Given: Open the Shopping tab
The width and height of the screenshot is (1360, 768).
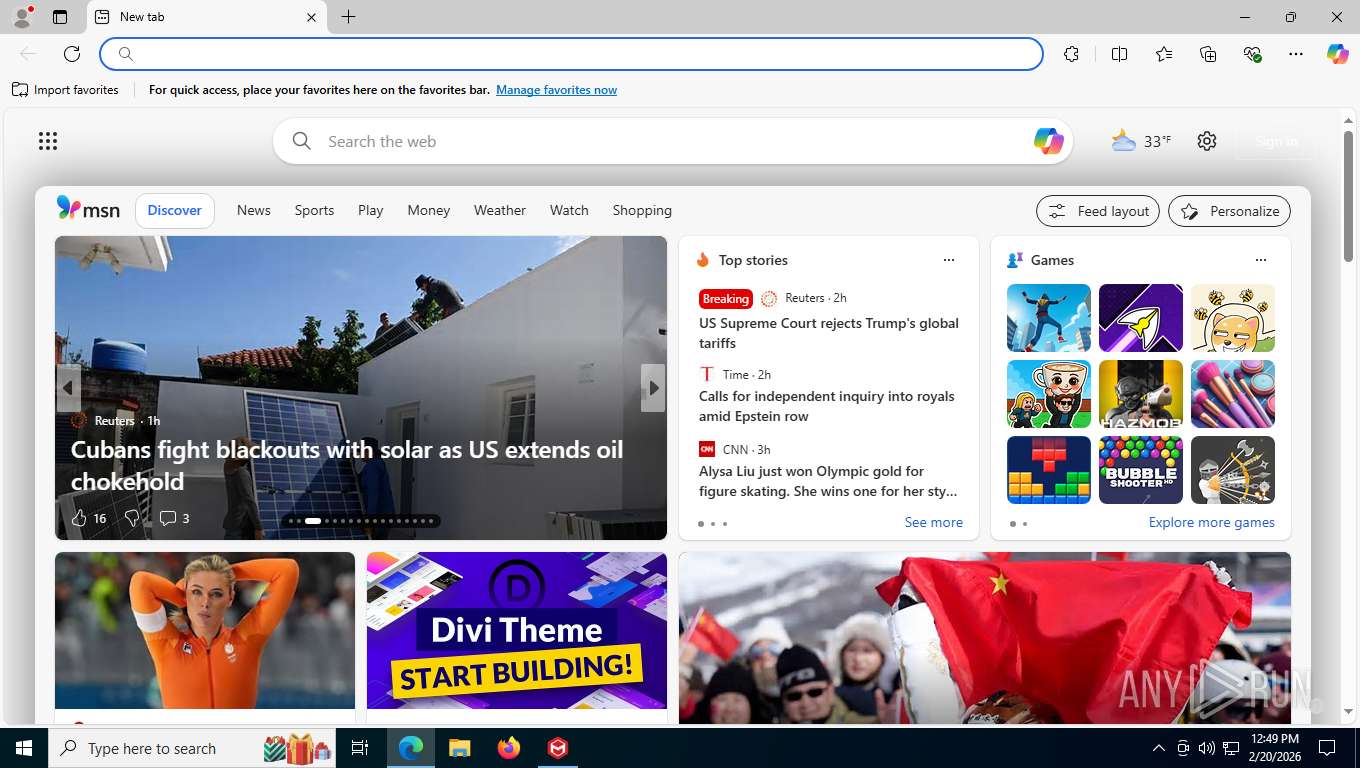Looking at the screenshot, I should coord(642,210).
